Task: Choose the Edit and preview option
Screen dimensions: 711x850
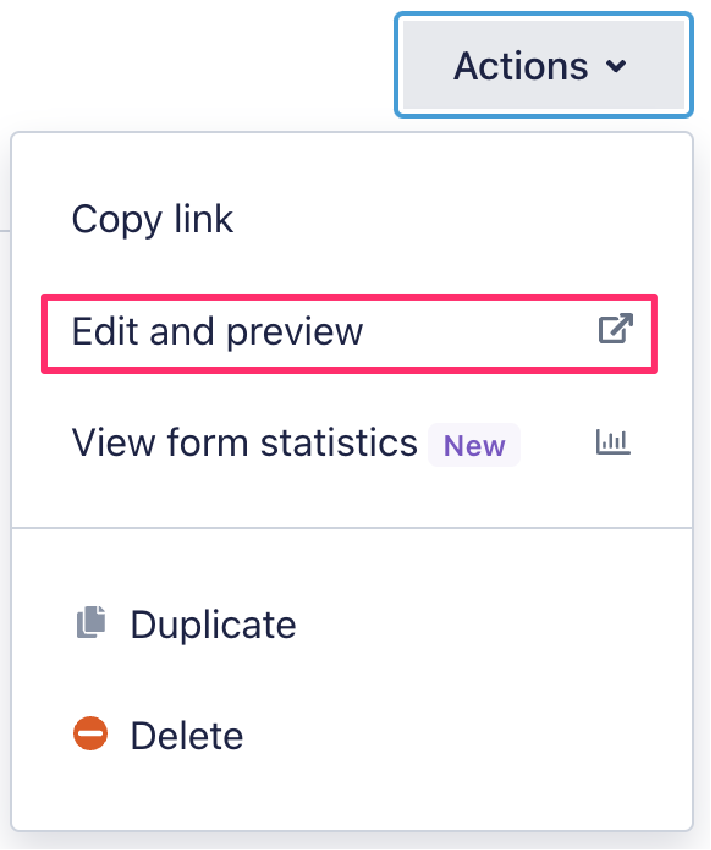Action: pos(218,331)
